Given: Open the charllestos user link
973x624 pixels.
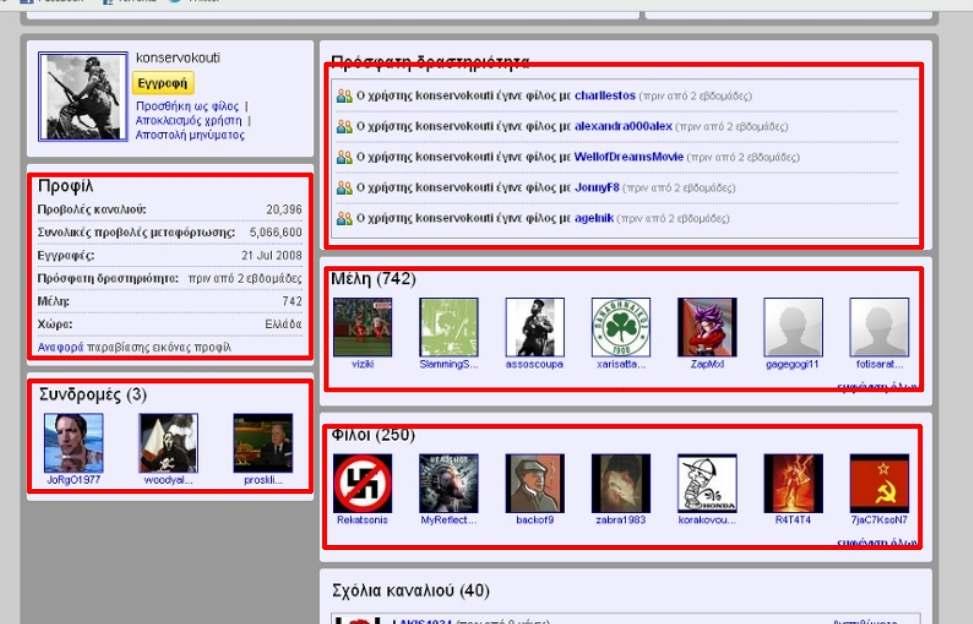Looking at the screenshot, I should pos(605,96).
